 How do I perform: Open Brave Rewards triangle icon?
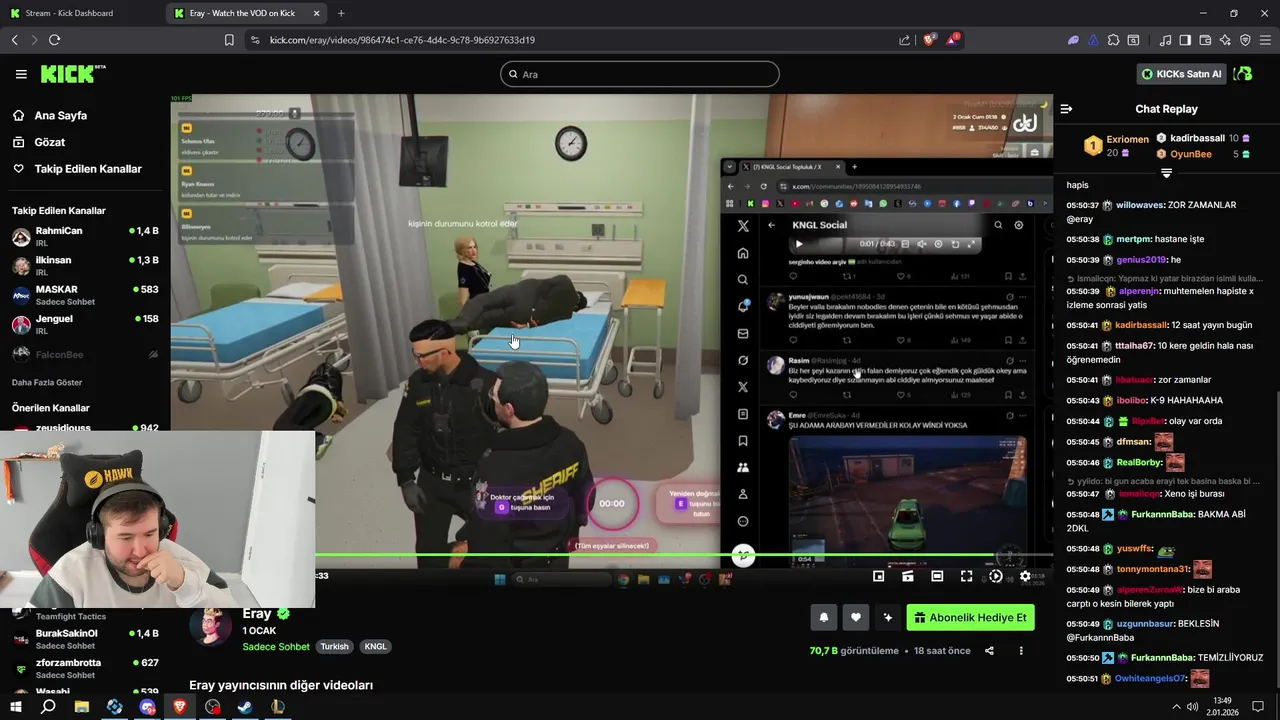click(x=953, y=40)
